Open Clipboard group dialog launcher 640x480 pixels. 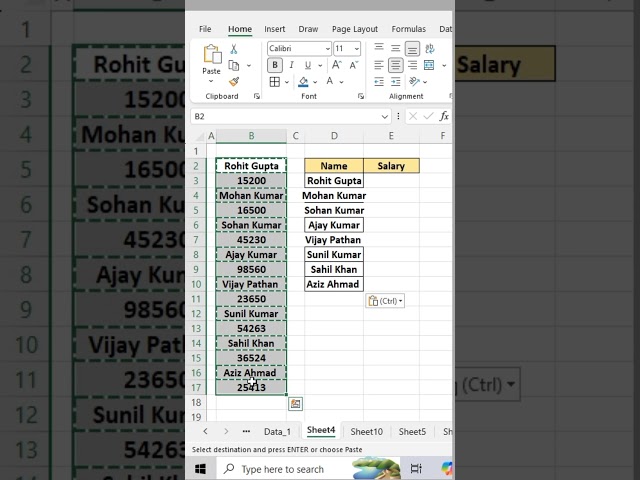click(x=257, y=96)
